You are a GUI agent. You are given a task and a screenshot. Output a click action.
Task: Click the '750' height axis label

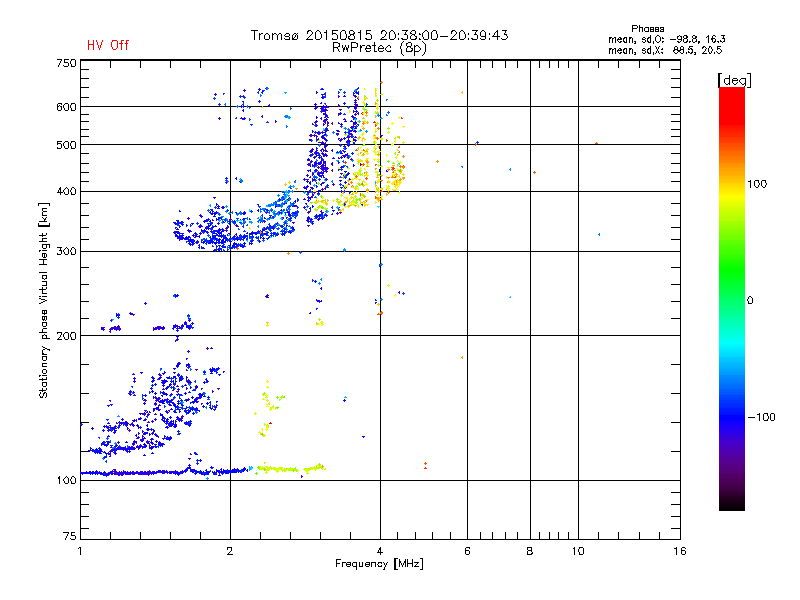[x=66, y=63]
